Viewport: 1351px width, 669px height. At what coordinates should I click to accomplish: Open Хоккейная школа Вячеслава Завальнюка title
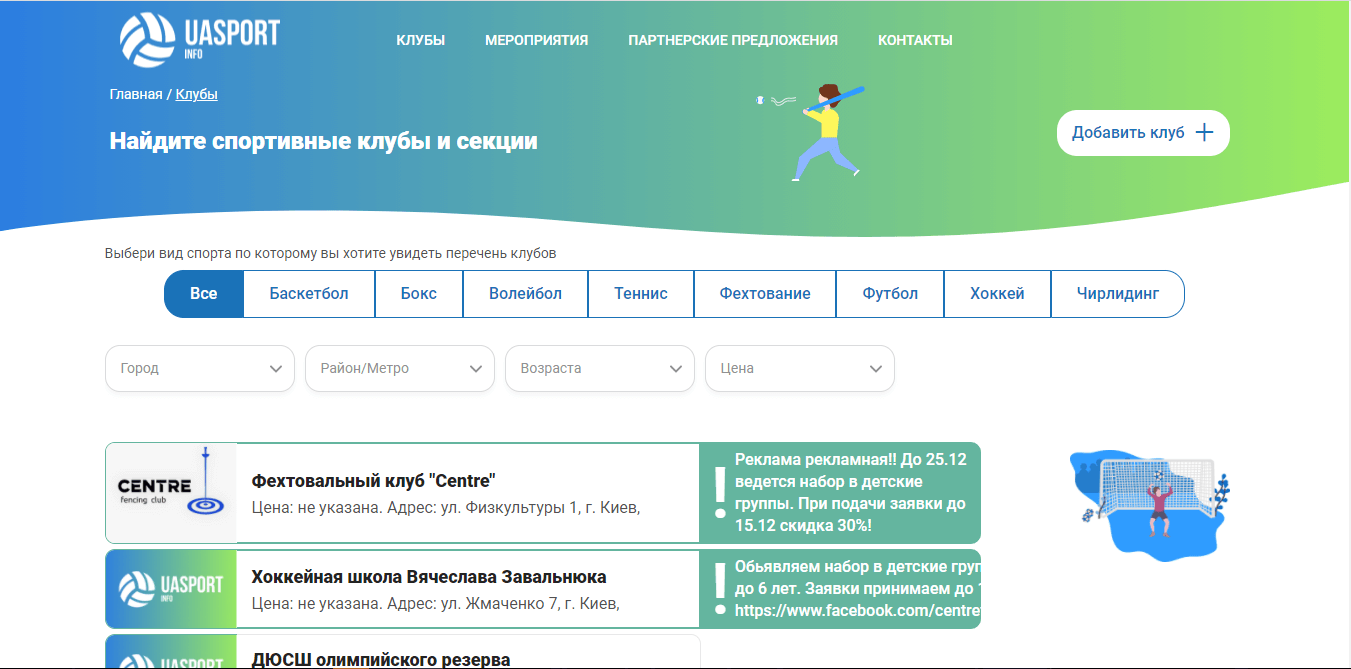click(429, 577)
